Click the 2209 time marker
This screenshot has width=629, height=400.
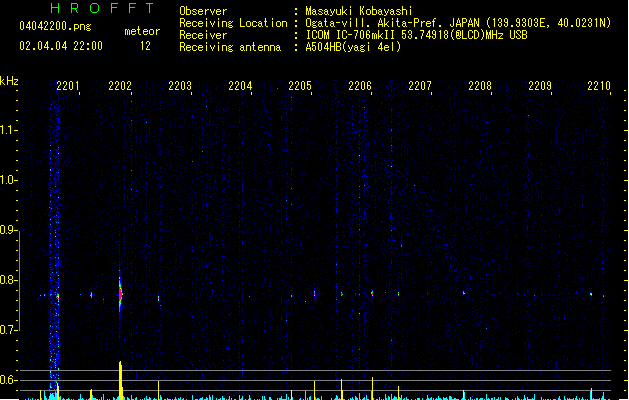pos(540,86)
